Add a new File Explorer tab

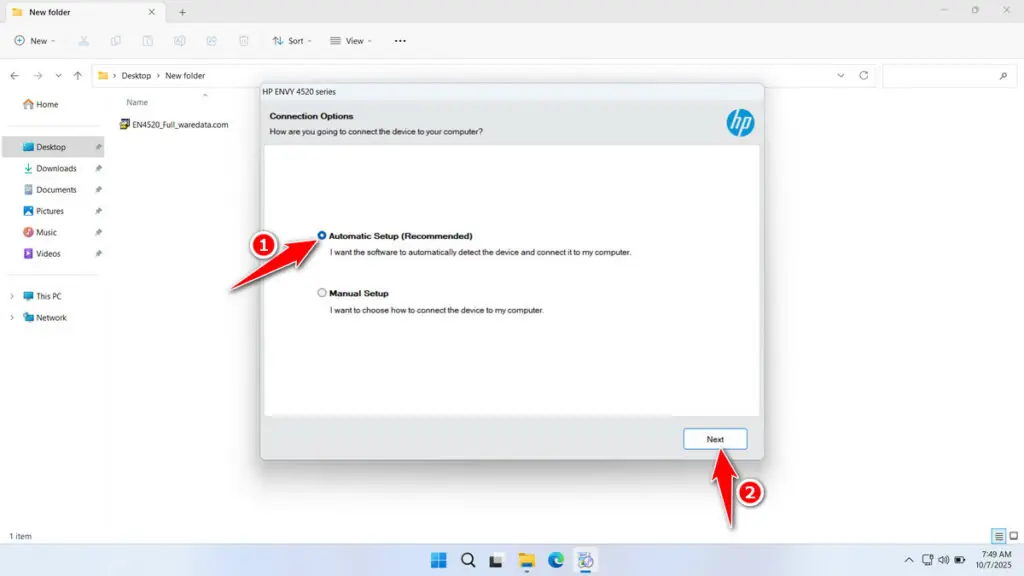[182, 12]
